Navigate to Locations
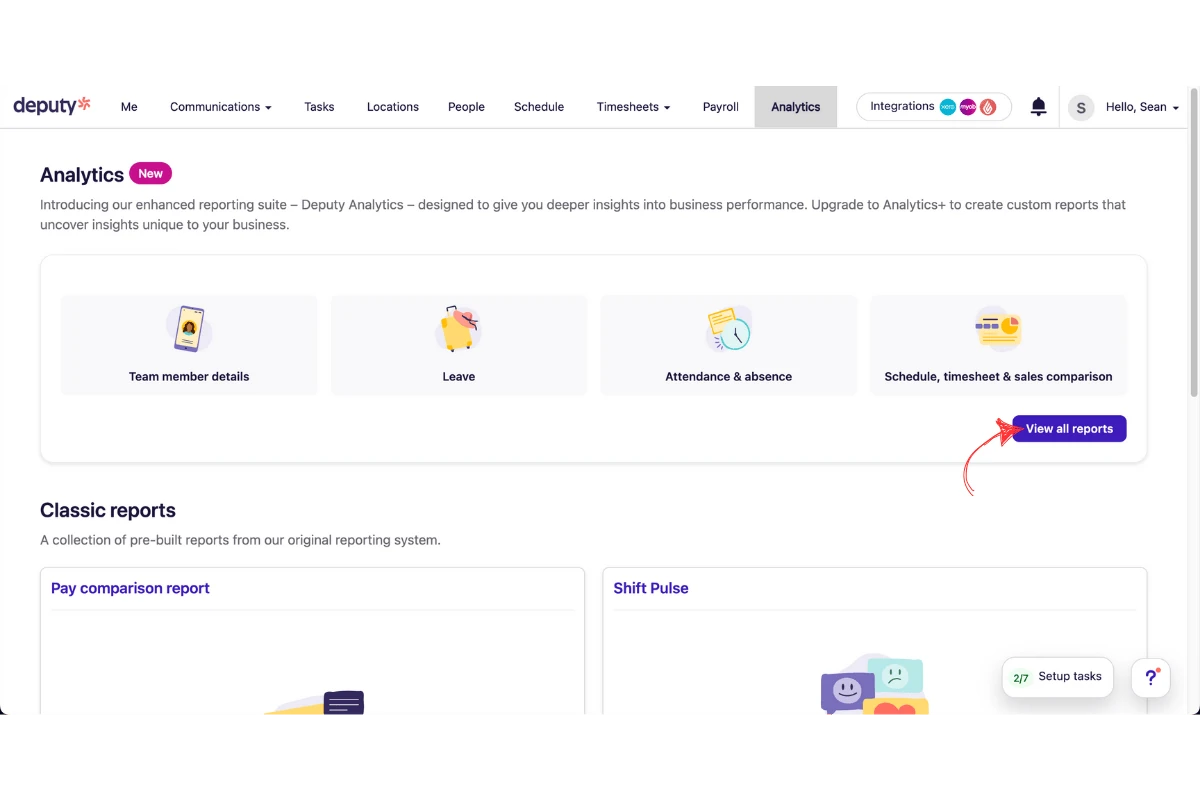Image resolution: width=1200 pixels, height=800 pixels. pos(393,107)
